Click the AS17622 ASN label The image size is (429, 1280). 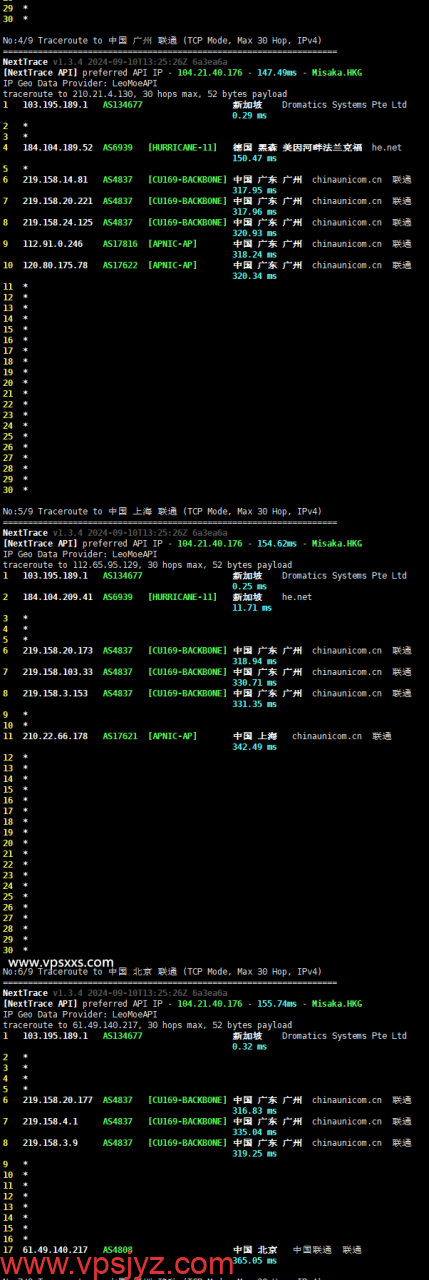[120, 265]
